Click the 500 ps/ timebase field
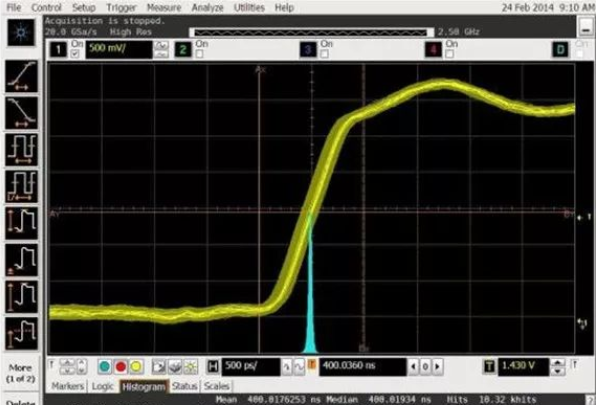 (x=251, y=367)
